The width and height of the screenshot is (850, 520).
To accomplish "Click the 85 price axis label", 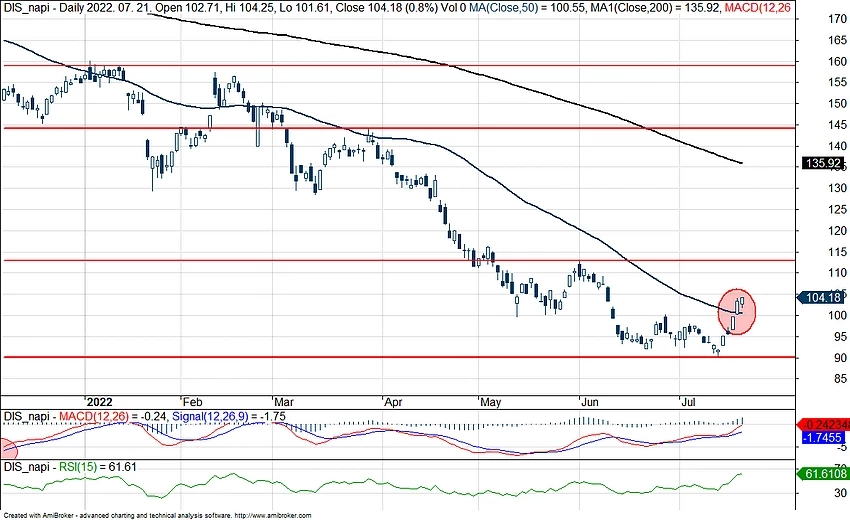I will click(x=840, y=378).
